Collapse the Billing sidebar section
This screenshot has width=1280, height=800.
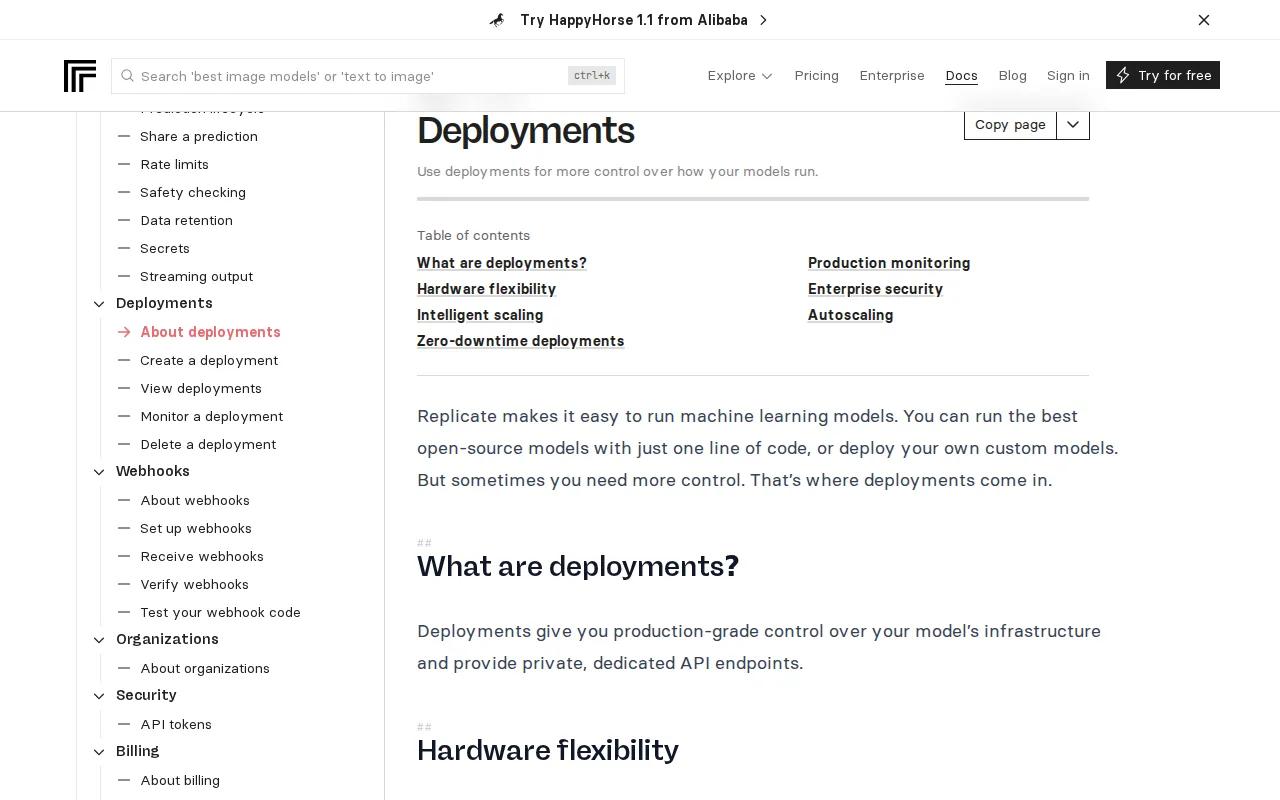[99, 752]
